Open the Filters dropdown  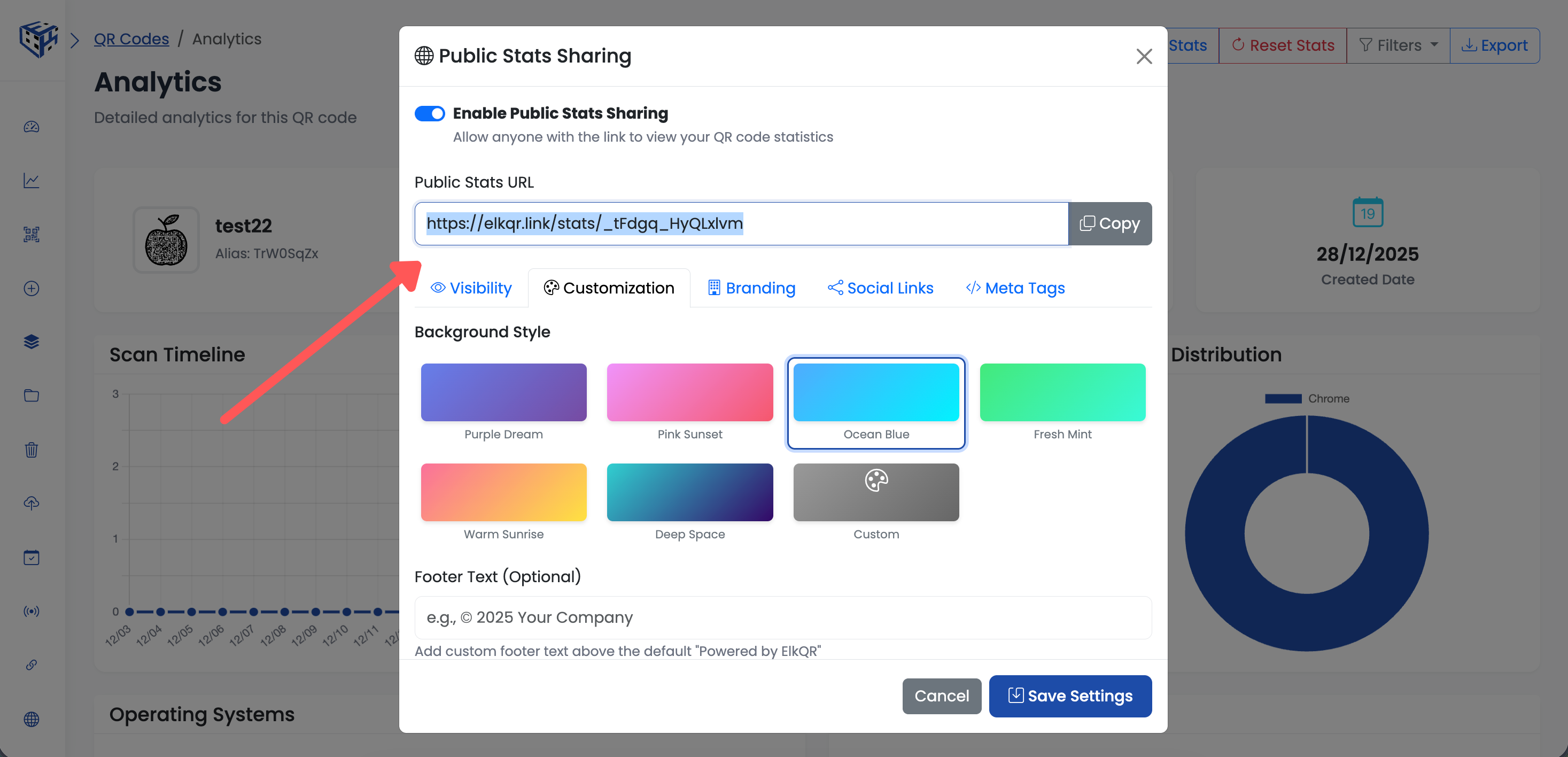(1398, 44)
